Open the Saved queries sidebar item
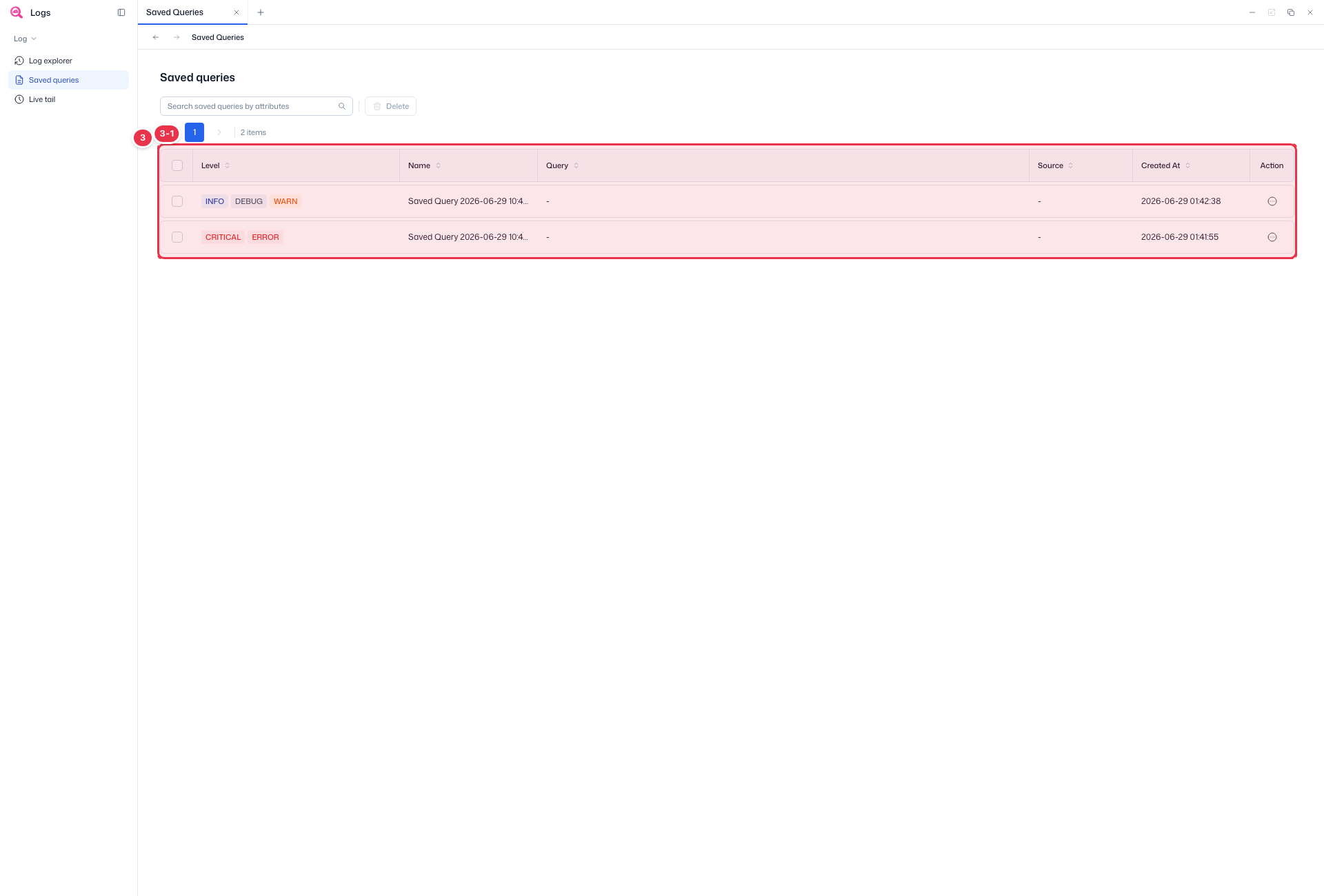Image resolution: width=1324 pixels, height=896 pixels. (68, 80)
